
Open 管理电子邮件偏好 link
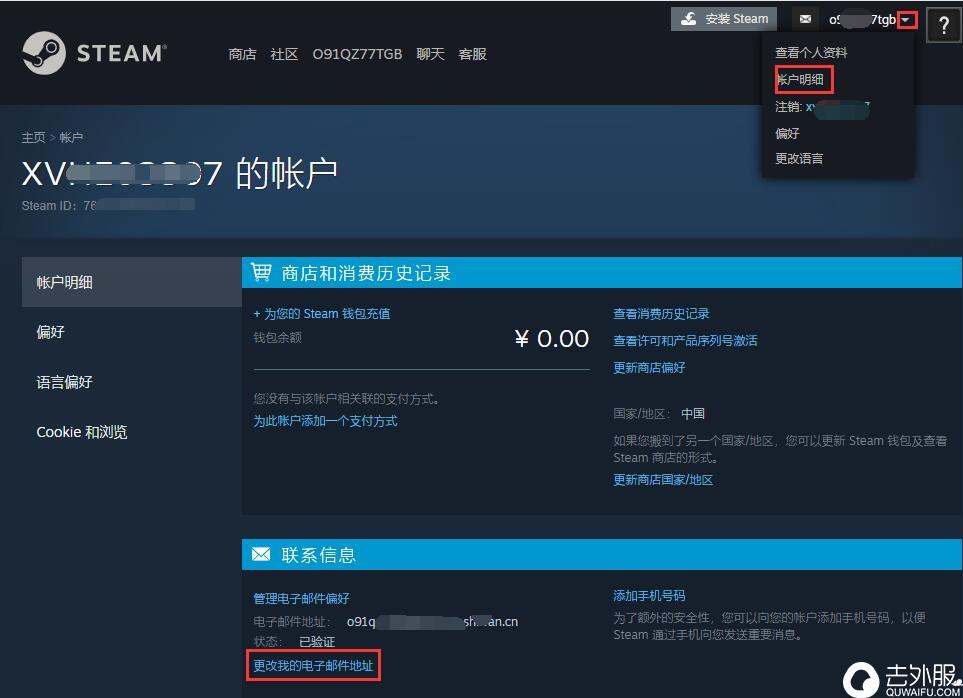pos(302,598)
